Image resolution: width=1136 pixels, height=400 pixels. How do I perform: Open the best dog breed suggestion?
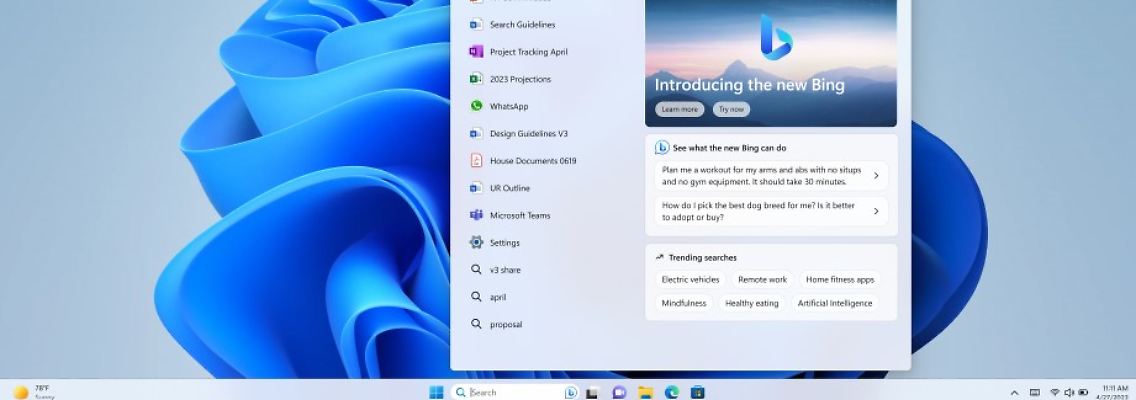pos(771,212)
